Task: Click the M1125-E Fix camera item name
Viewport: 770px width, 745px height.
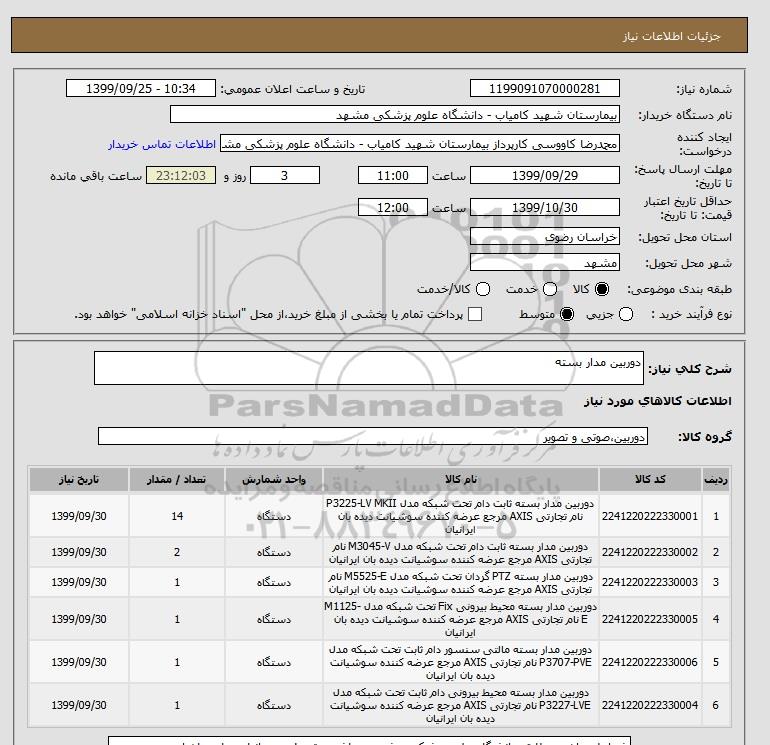Action: point(461,620)
